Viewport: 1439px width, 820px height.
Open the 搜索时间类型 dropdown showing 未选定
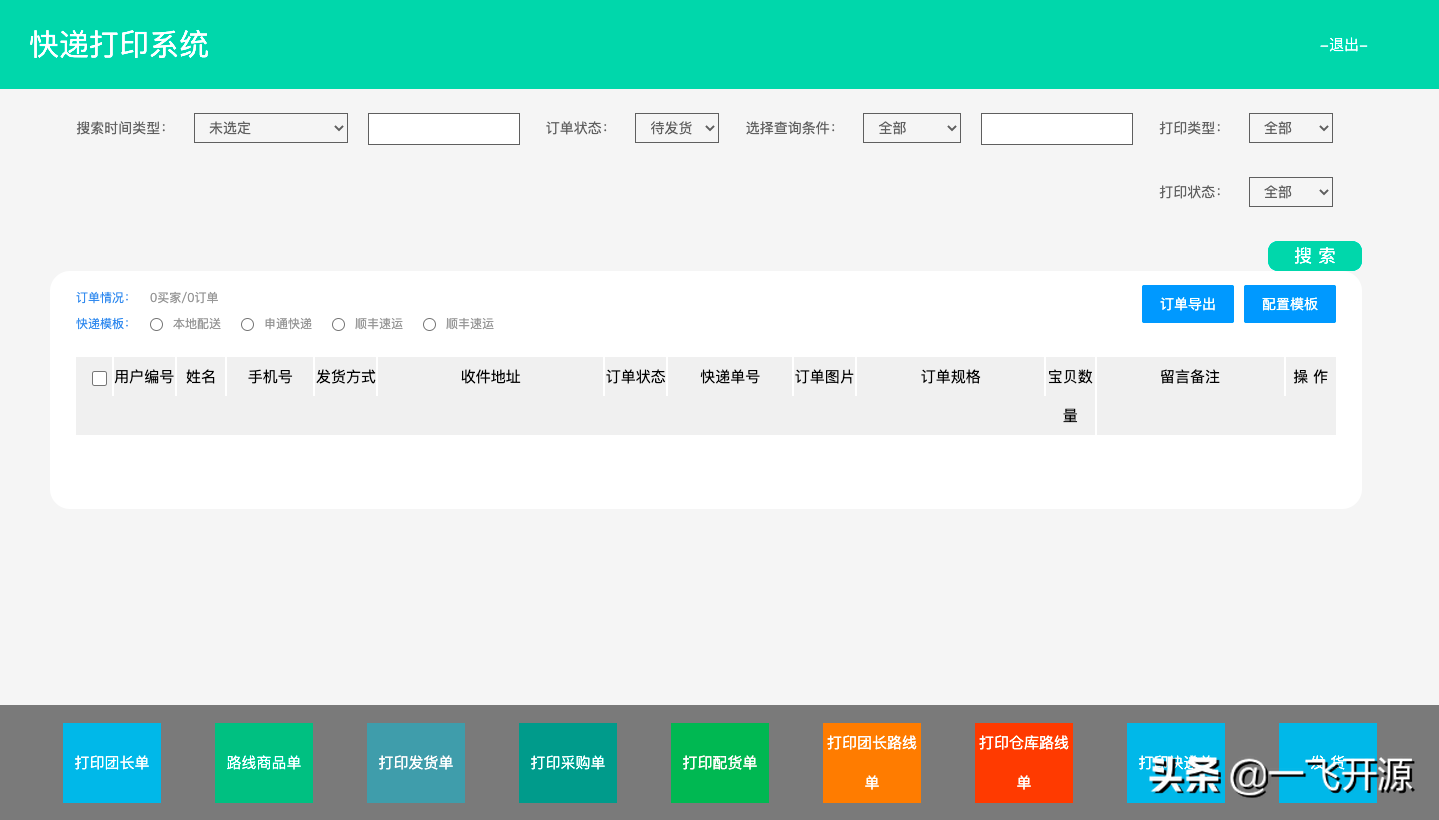(271, 128)
